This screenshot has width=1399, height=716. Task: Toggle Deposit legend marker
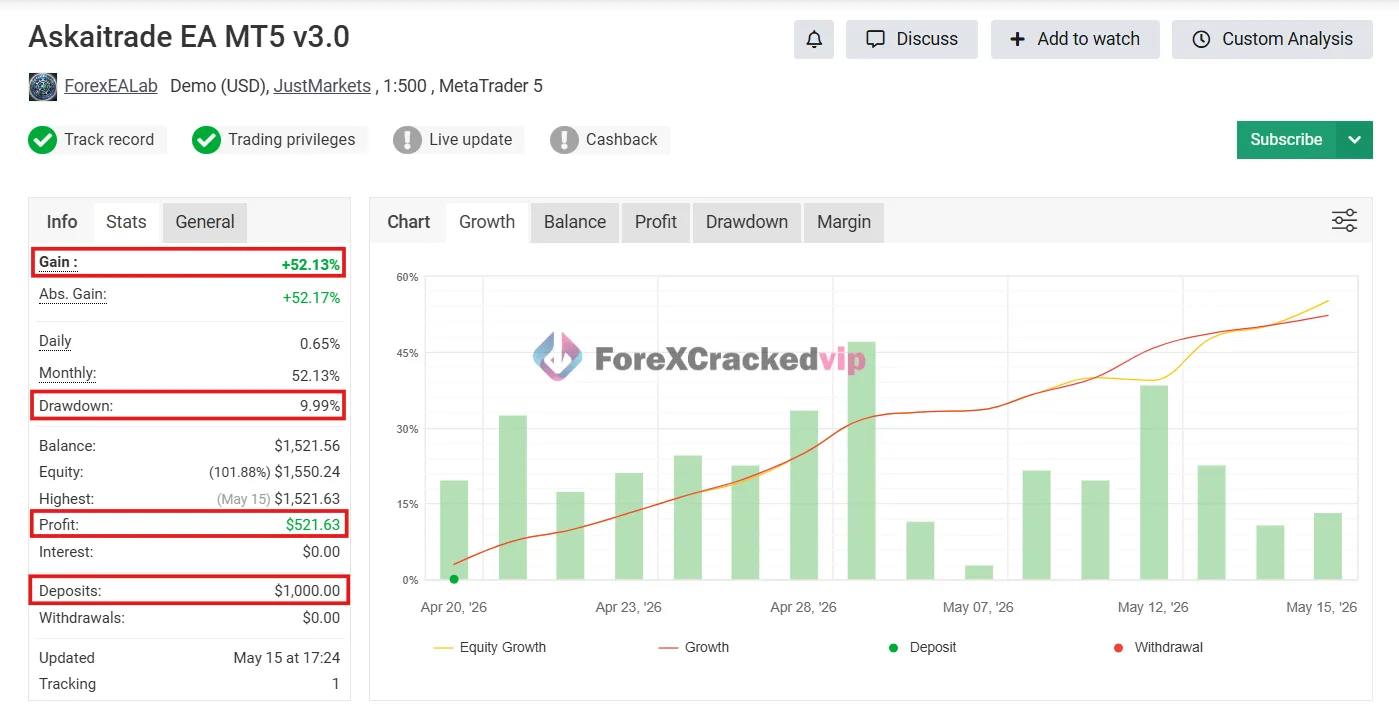tap(923, 647)
